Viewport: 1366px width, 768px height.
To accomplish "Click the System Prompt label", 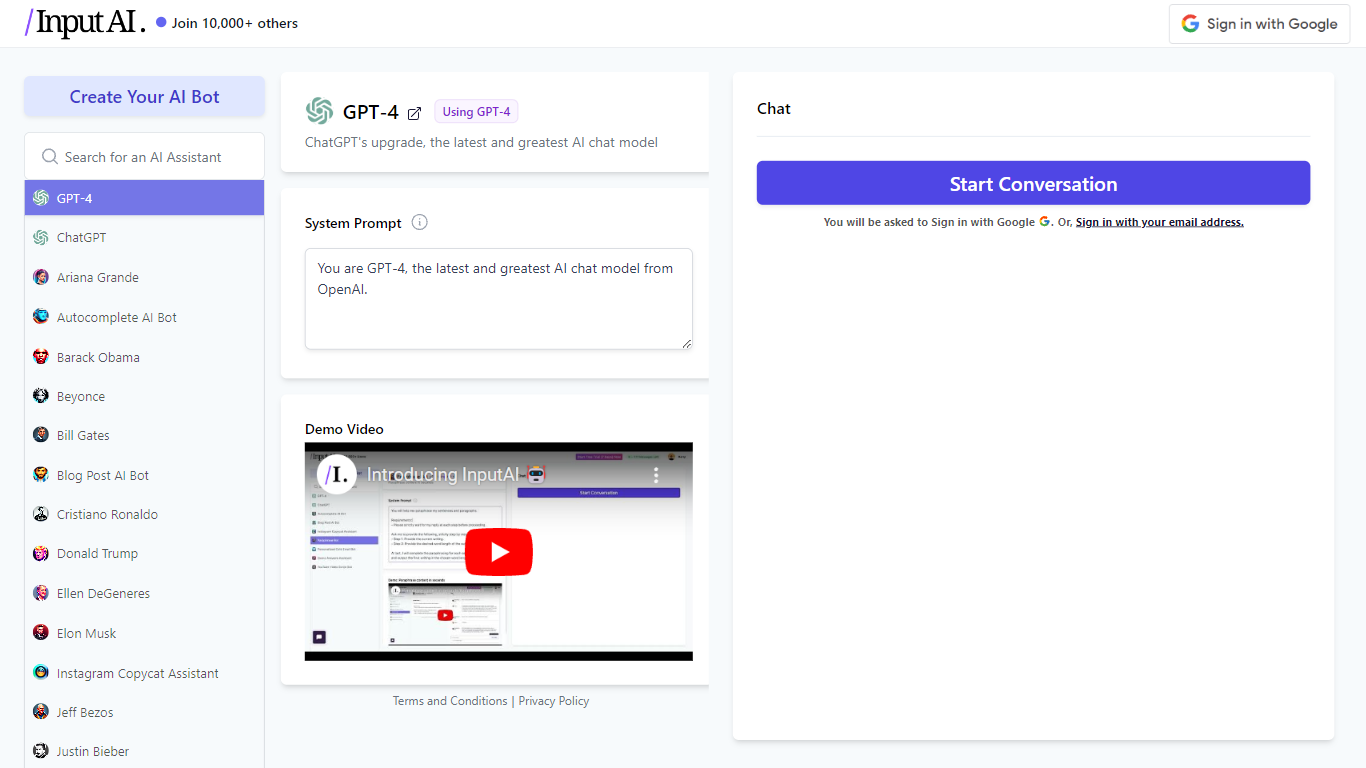I will pos(353,223).
